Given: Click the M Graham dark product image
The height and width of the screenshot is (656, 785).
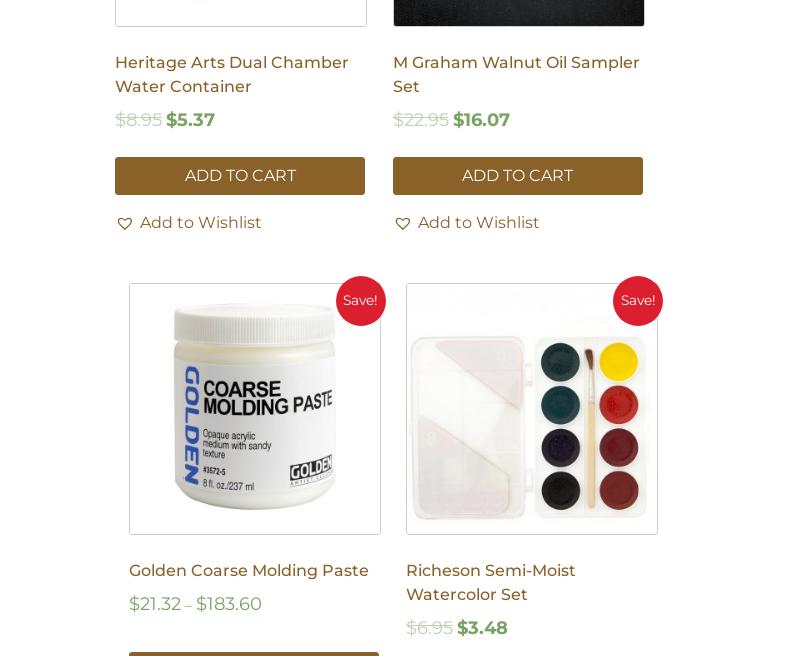Looking at the screenshot, I should [519, 13].
